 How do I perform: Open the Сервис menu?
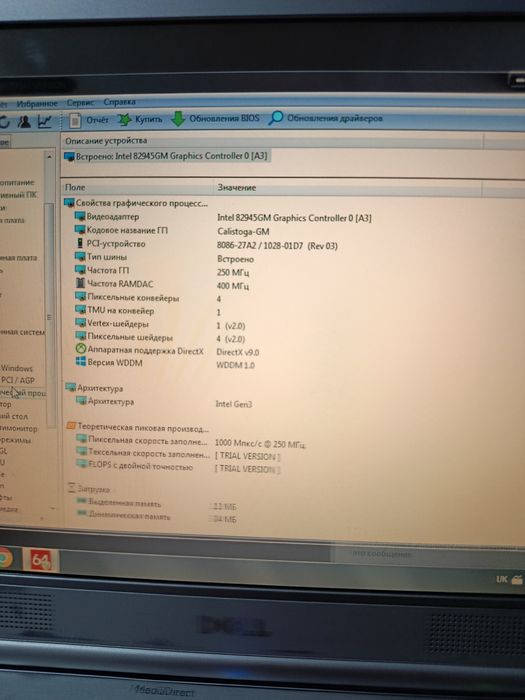(80, 103)
